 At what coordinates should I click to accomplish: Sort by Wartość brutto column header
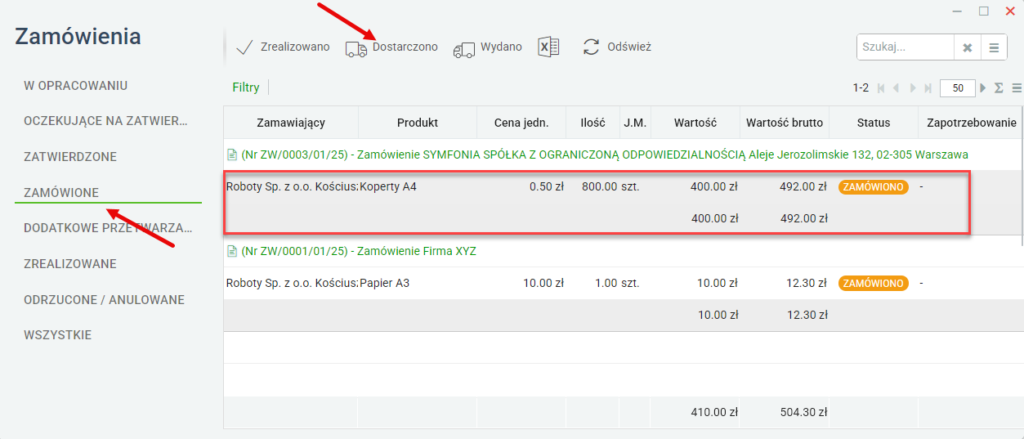click(785, 122)
